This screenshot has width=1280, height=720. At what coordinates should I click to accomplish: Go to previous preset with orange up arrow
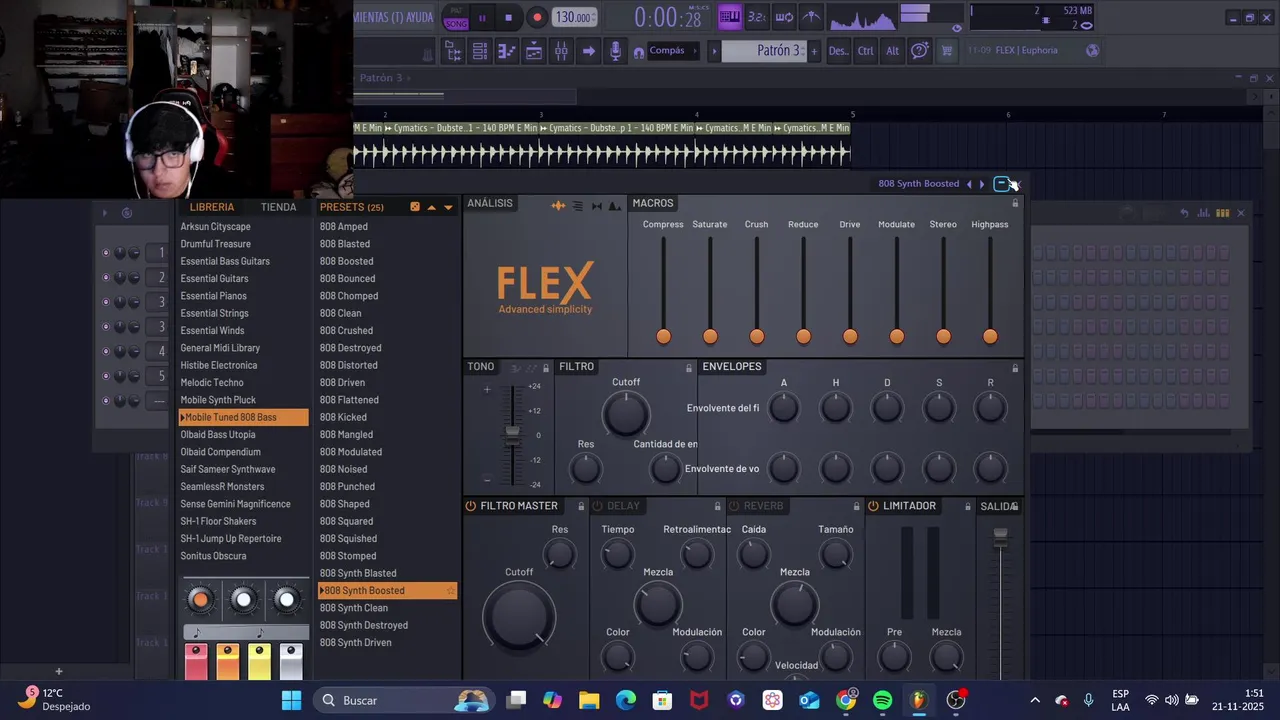pyautogui.click(x=432, y=207)
